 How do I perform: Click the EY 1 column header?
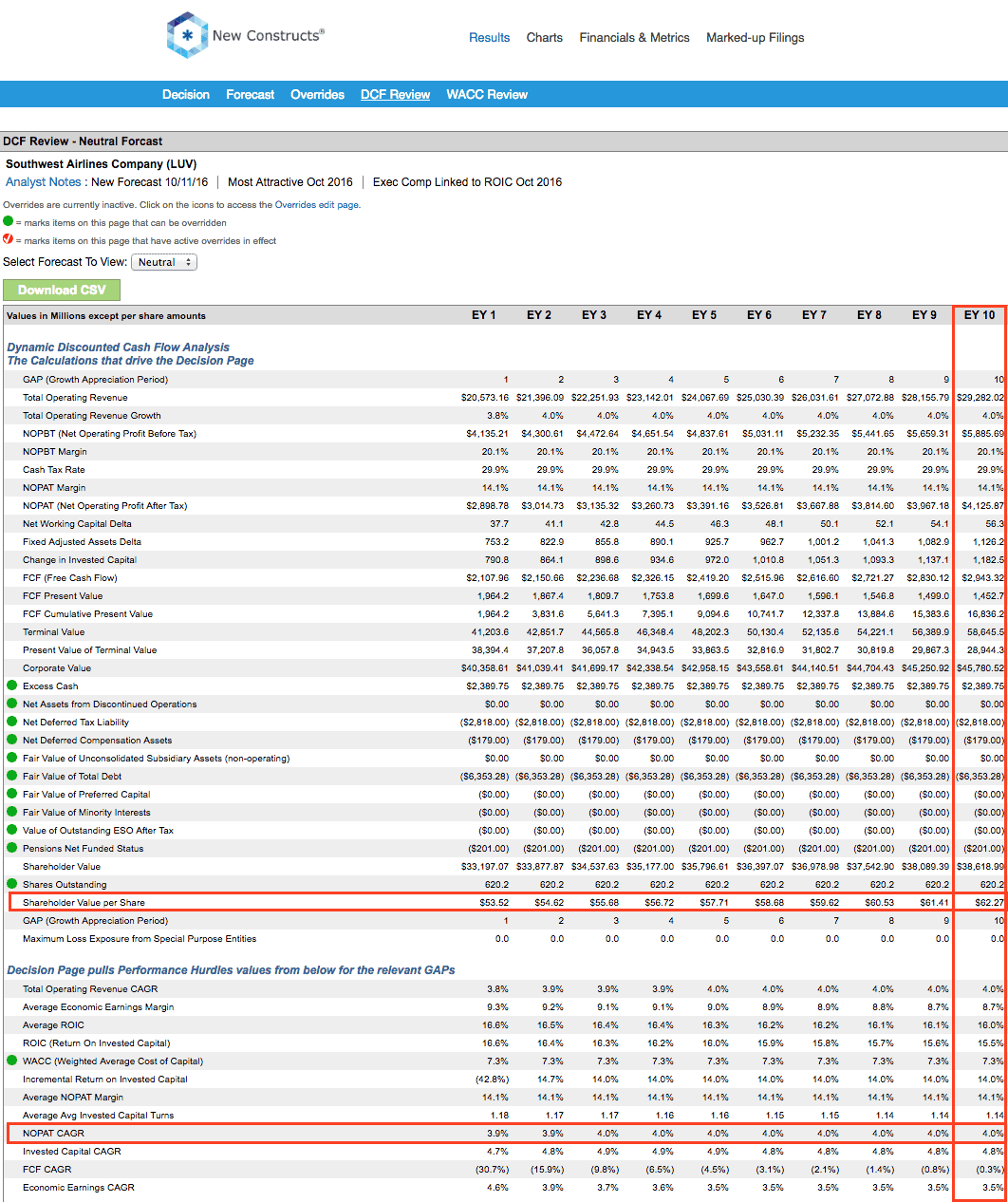(x=484, y=315)
